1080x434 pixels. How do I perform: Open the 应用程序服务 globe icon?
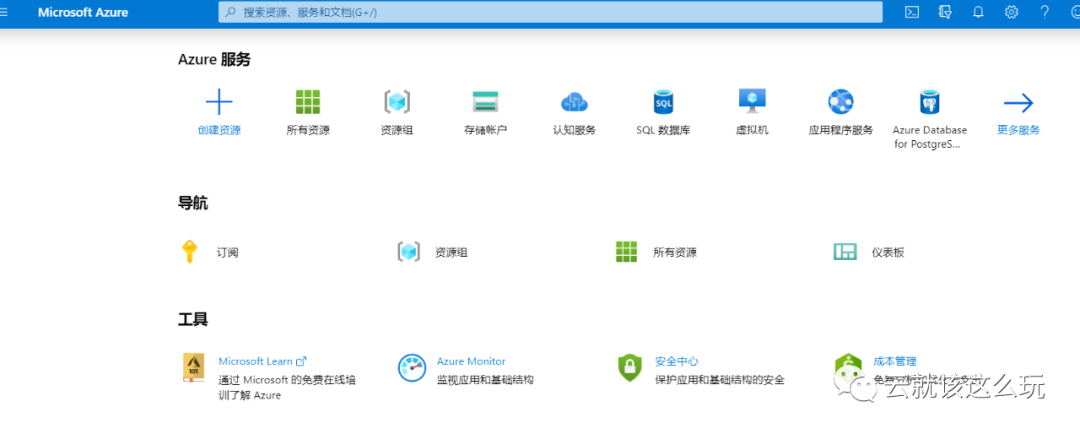(840, 102)
